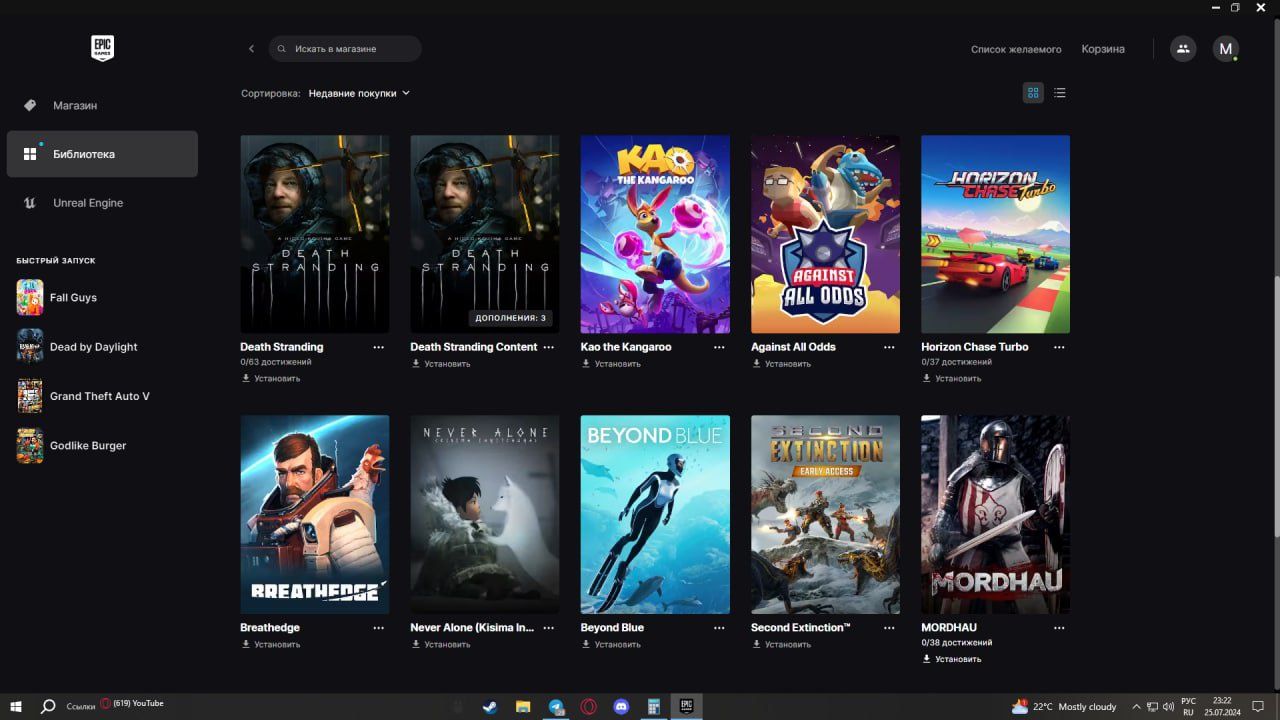Screen dimensions: 1280x720
Task: Open the three-dot menu for Breathedge
Action: [379, 628]
